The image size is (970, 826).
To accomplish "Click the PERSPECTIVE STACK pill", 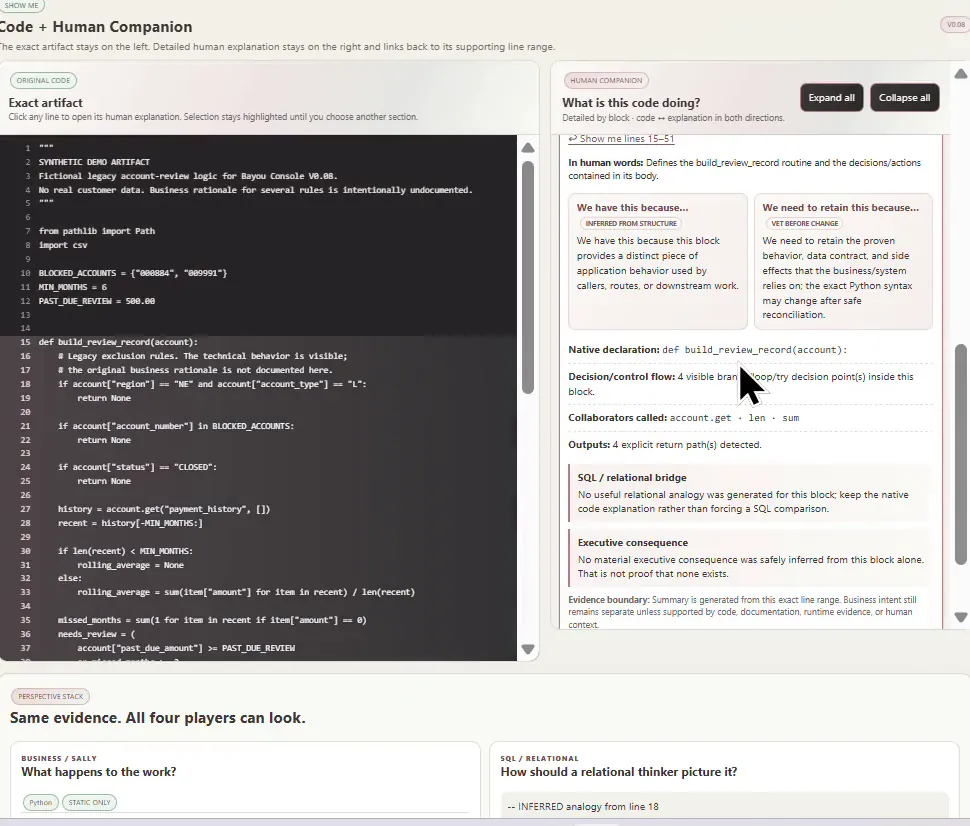I will (50, 697).
